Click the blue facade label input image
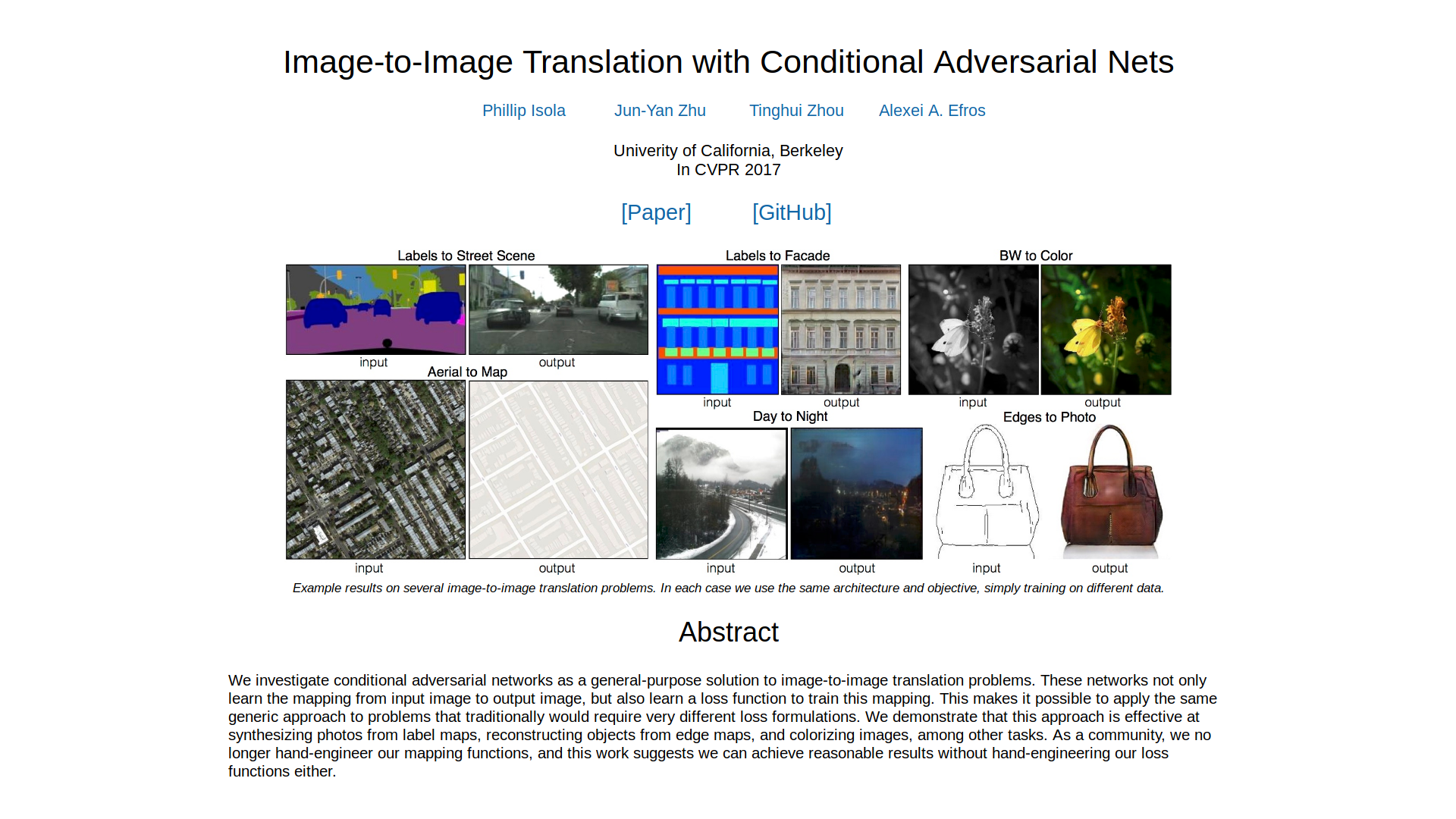The height and width of the screenshot is (819, 1456). click(x=717, y=329)
